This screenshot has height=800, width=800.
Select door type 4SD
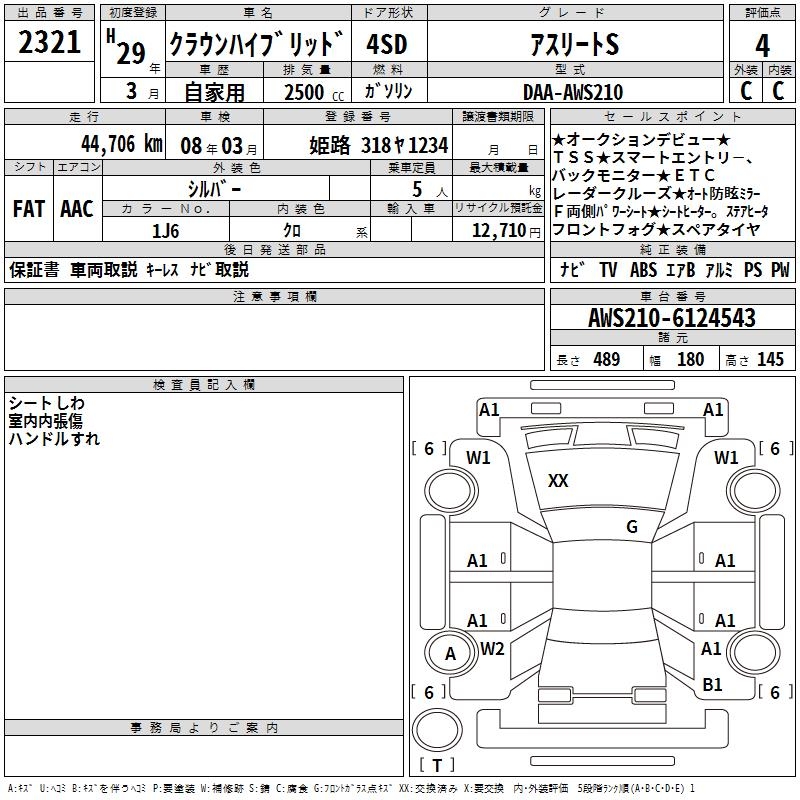point(387,44)
